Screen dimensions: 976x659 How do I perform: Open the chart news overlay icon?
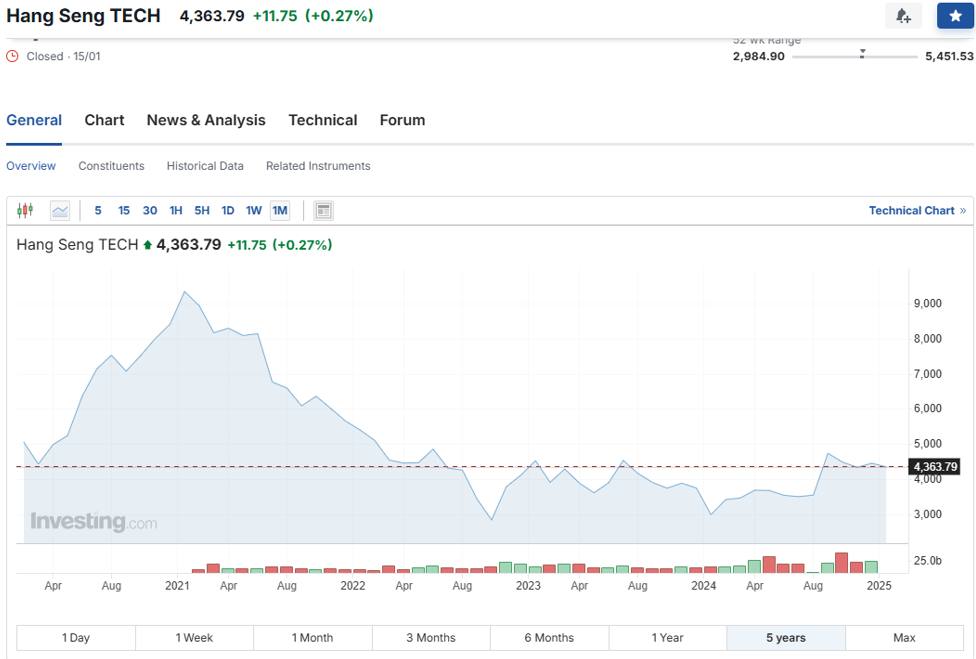pos(323,210)
